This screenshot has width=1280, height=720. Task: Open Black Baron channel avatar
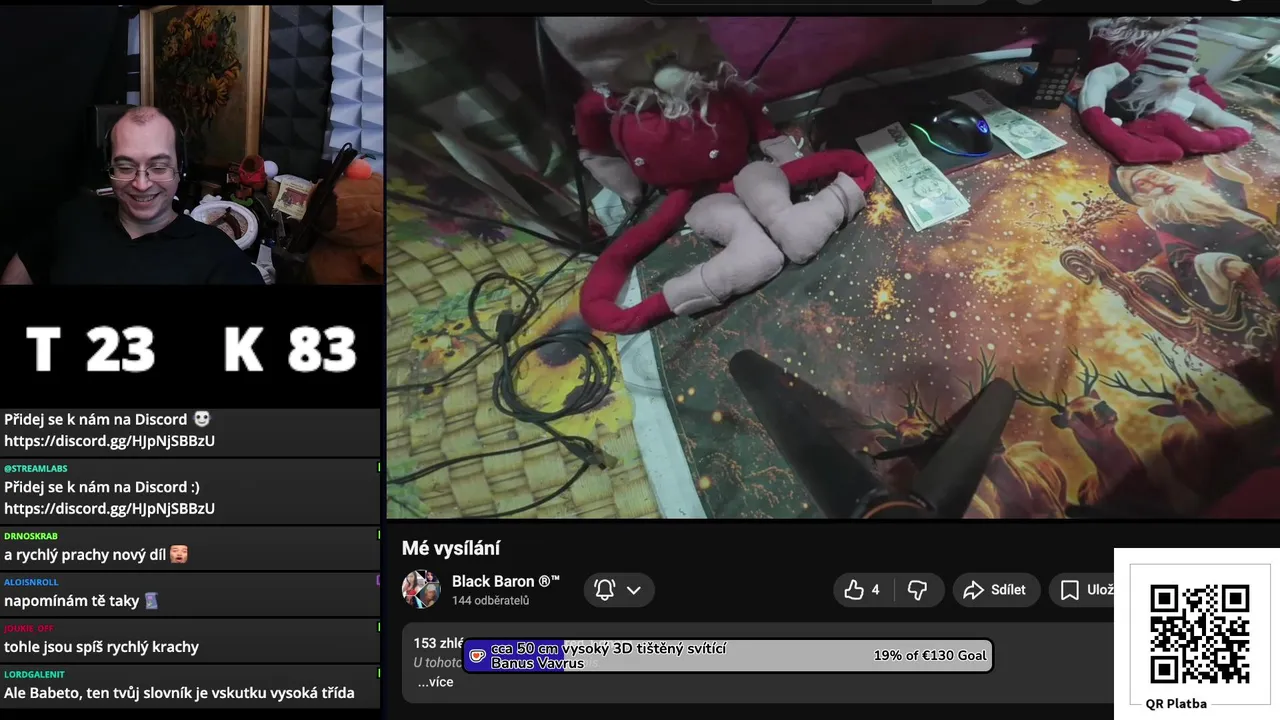[421, 589]
